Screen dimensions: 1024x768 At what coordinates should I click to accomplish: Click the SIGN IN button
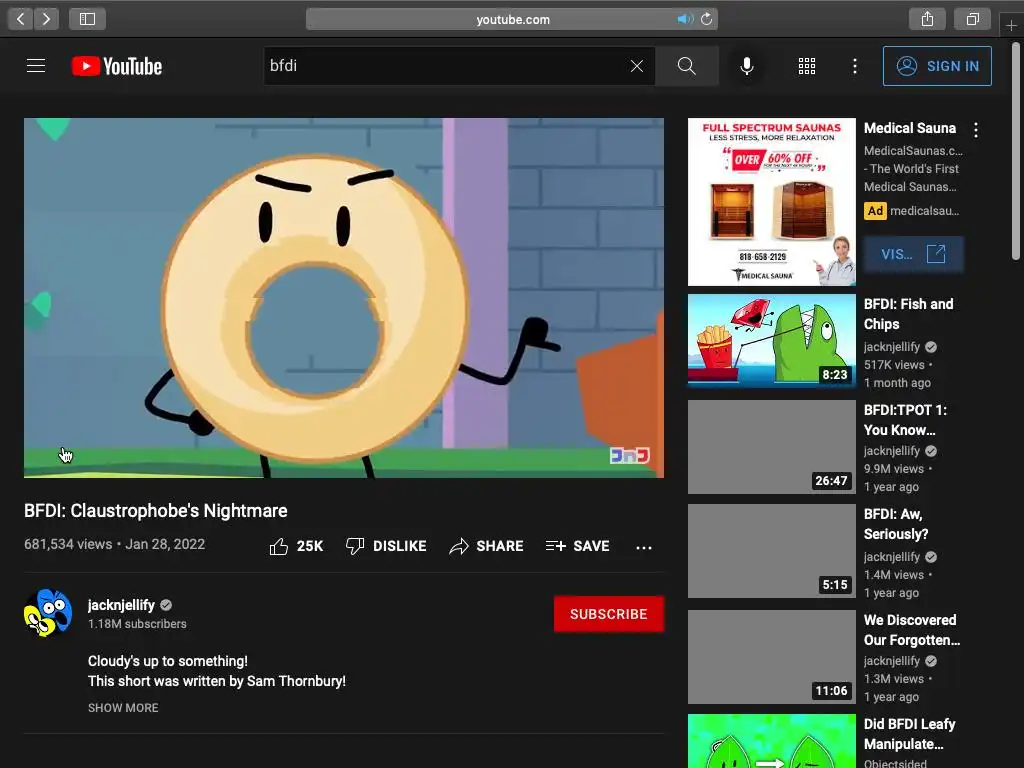click(937, 66)
